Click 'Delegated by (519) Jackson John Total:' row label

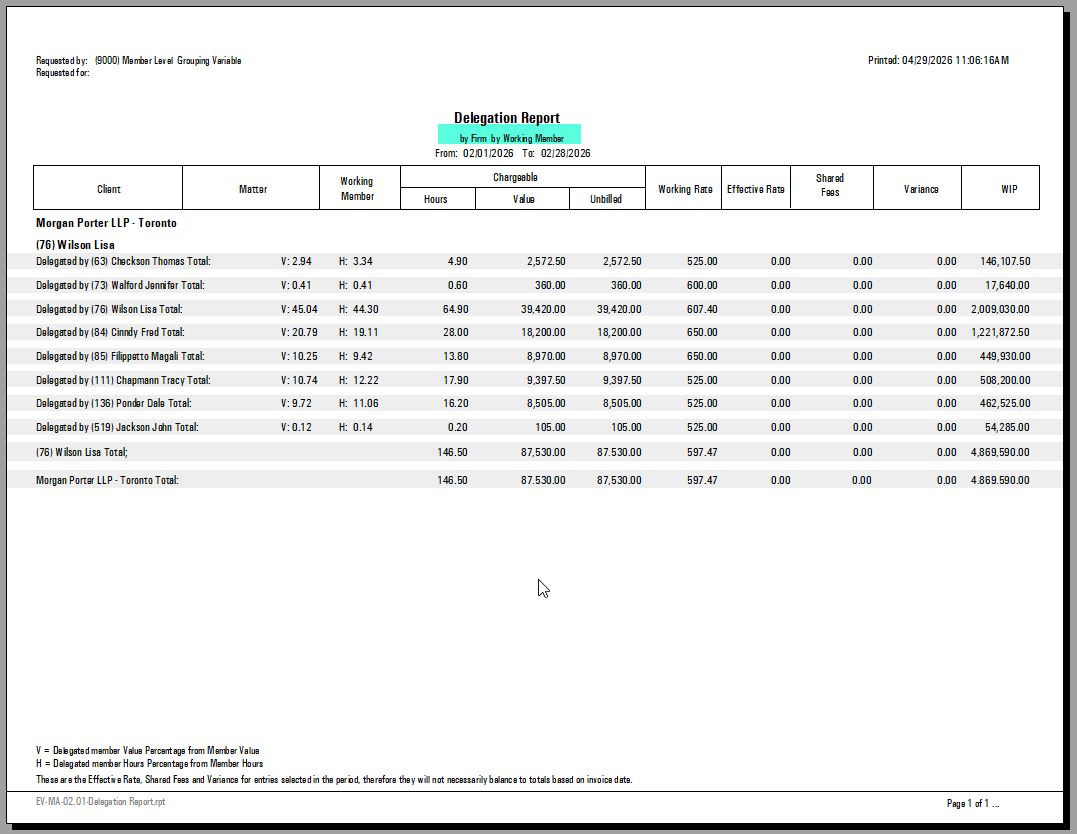pyautogui.click(x=117, y=427)
